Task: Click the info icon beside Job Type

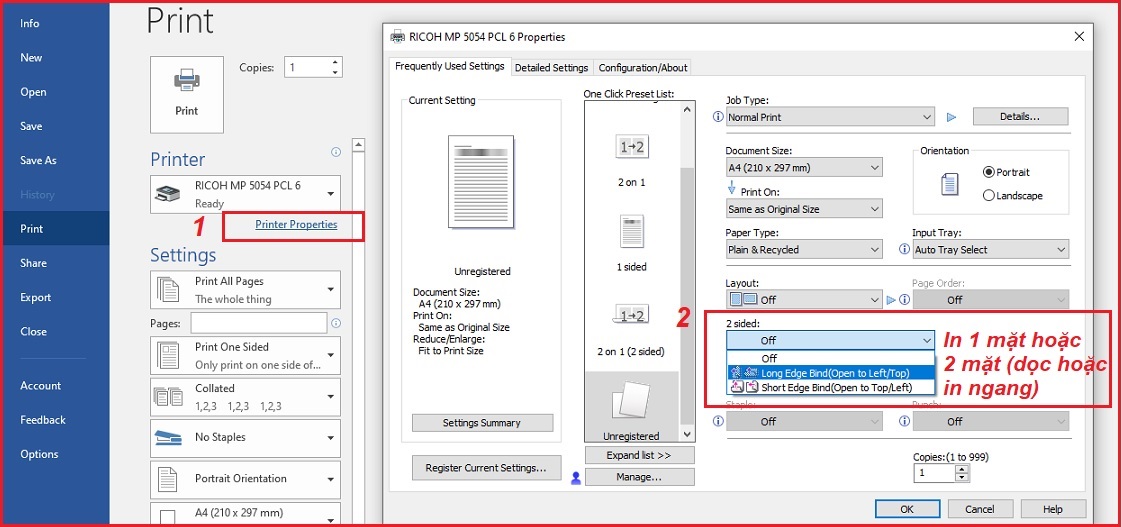Action: 718,117
